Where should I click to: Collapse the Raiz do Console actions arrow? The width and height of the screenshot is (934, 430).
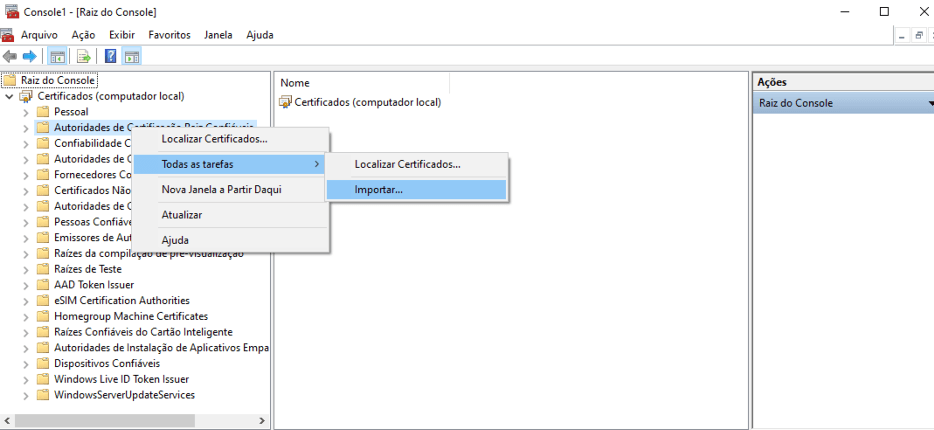[x=930, y=103]
